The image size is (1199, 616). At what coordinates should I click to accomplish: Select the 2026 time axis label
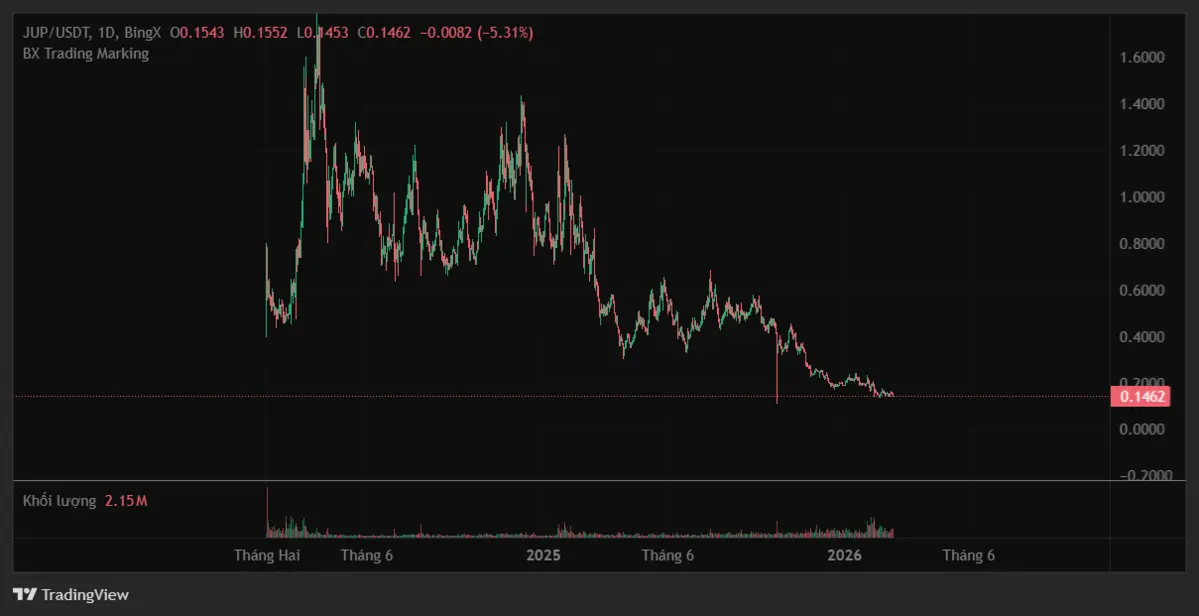(x=845, y=555)
